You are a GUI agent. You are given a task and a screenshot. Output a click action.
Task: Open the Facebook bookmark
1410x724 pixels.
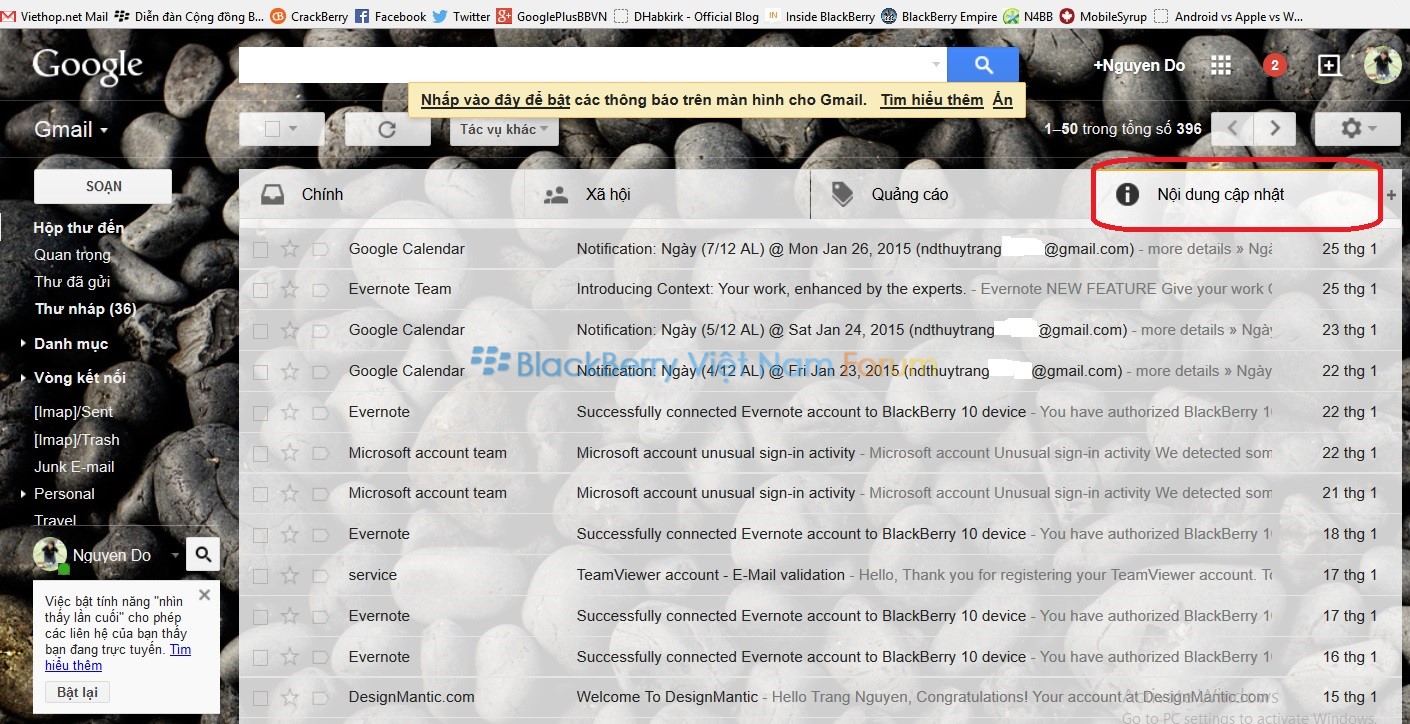[x=390, y=16]
